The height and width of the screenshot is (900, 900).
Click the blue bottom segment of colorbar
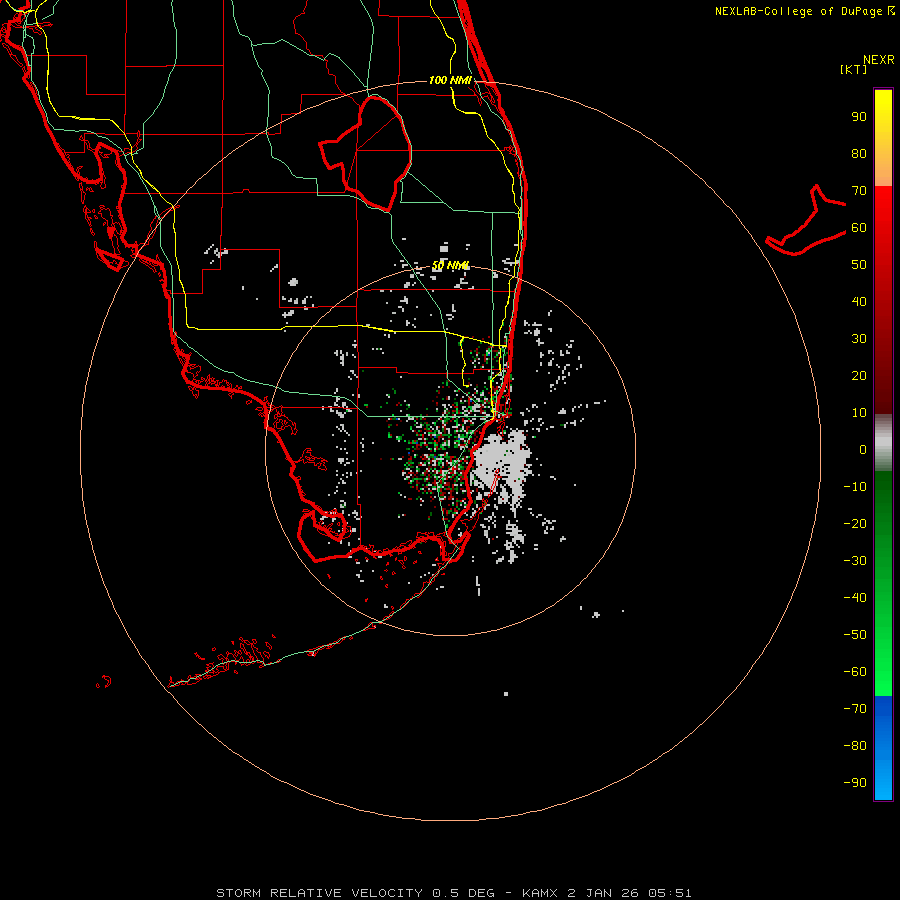883,748
